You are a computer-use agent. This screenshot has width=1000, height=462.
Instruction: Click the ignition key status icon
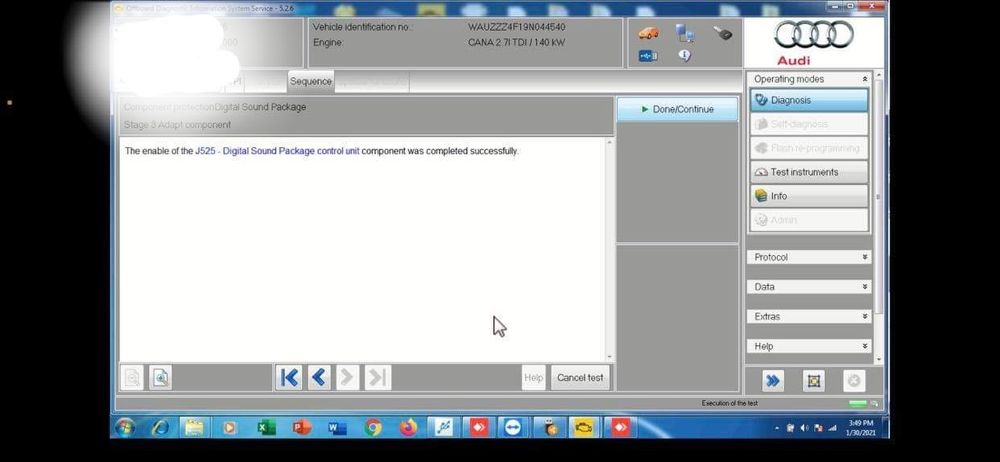(x=723, y=33)
